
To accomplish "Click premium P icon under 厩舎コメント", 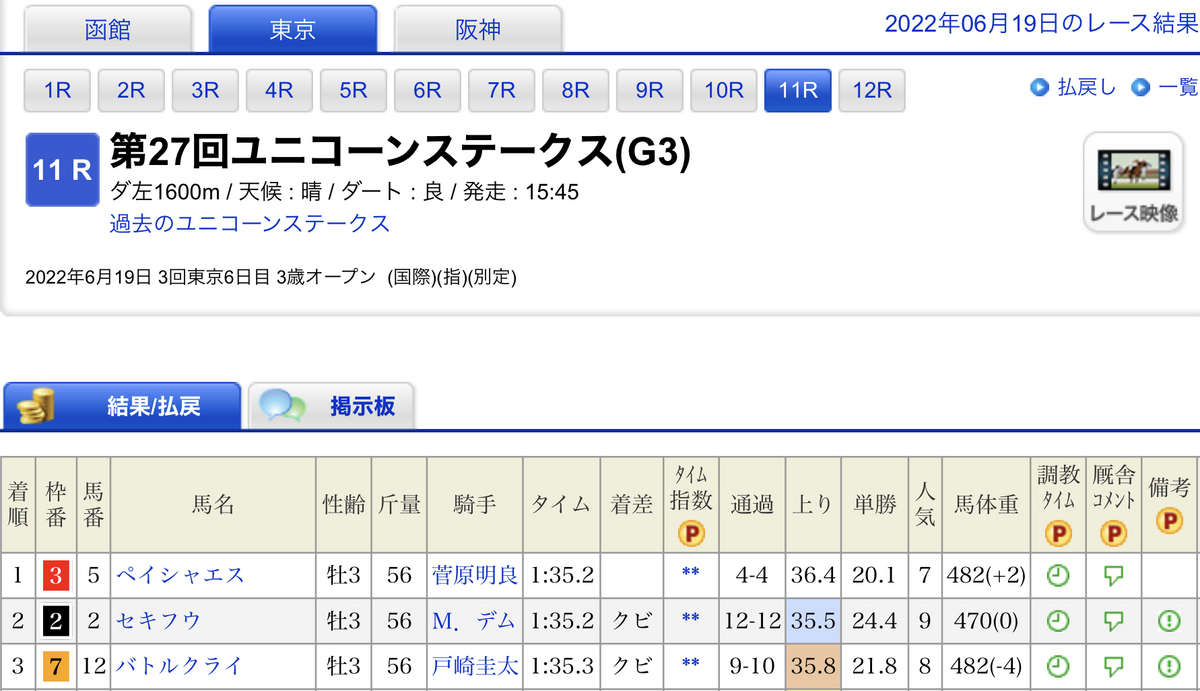I will click(x=1113, y=534).
